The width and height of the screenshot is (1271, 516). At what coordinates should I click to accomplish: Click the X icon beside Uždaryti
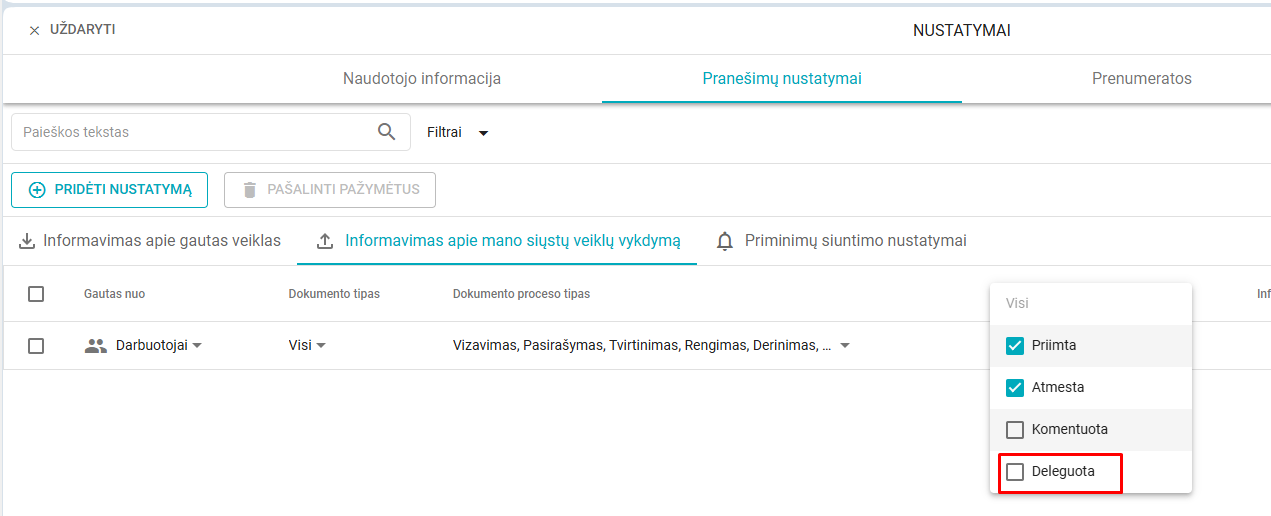point(34,31)
